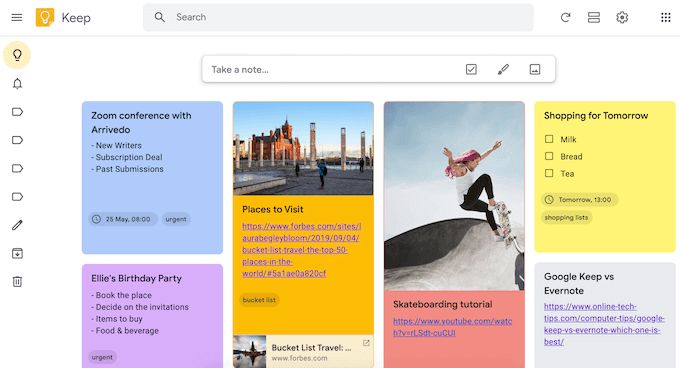Open Ellie's Birthday Party note title
The height and width of the screenshot is (368, 680).
tap(137, 278)
